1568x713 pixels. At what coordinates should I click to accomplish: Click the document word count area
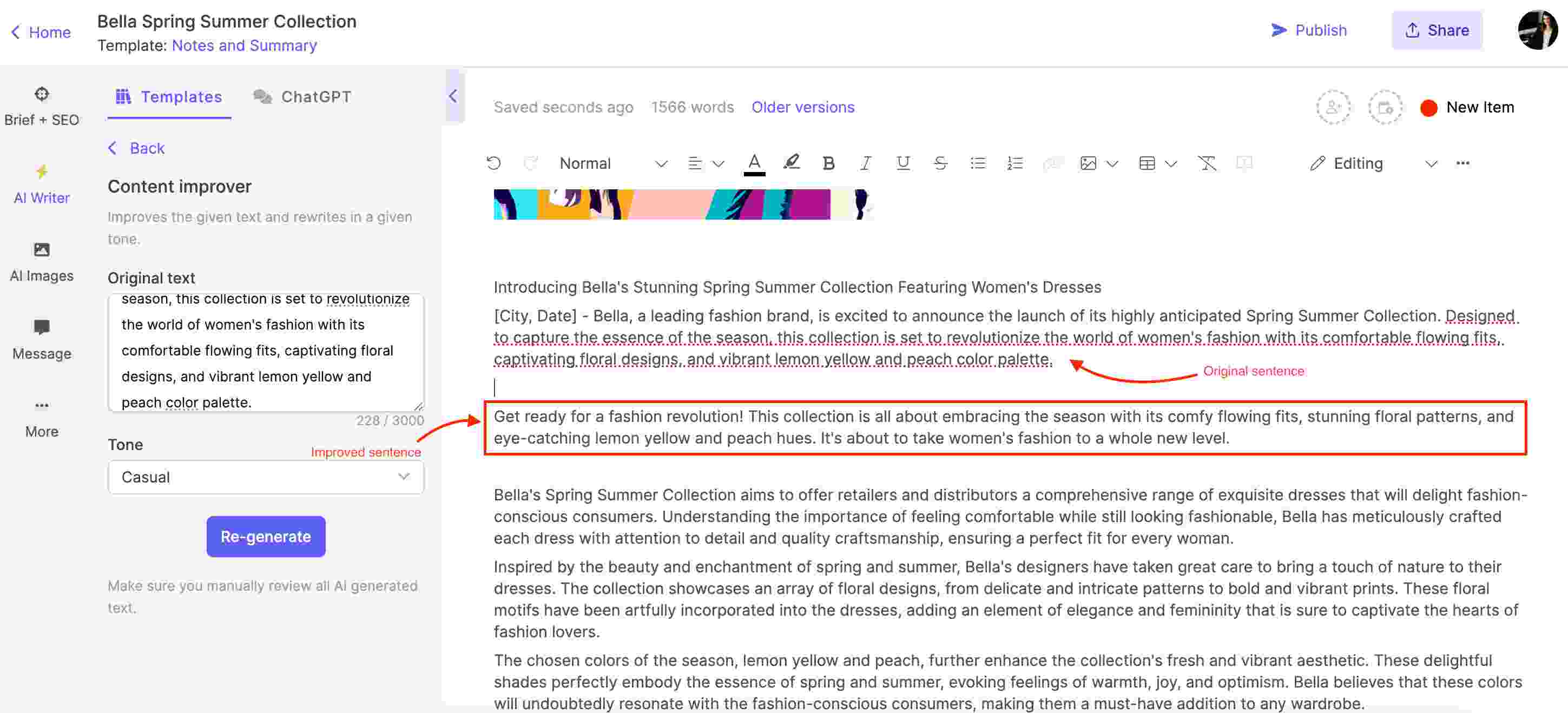[x=693, y=106]
